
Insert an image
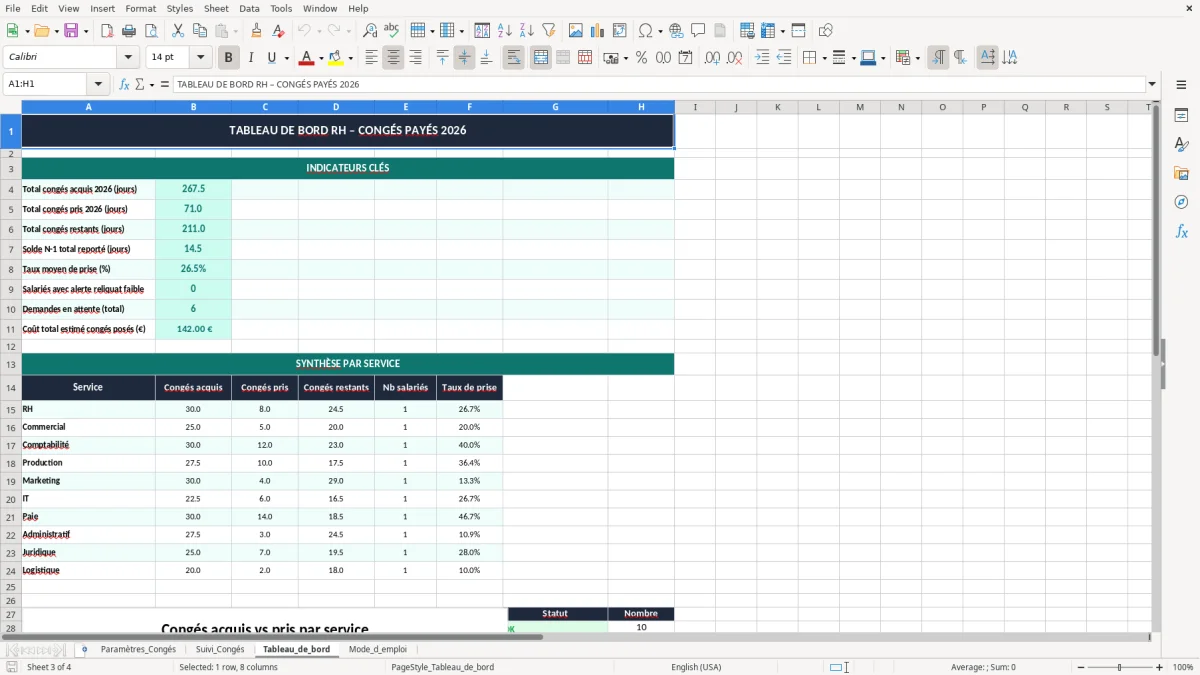click(576, 31)
